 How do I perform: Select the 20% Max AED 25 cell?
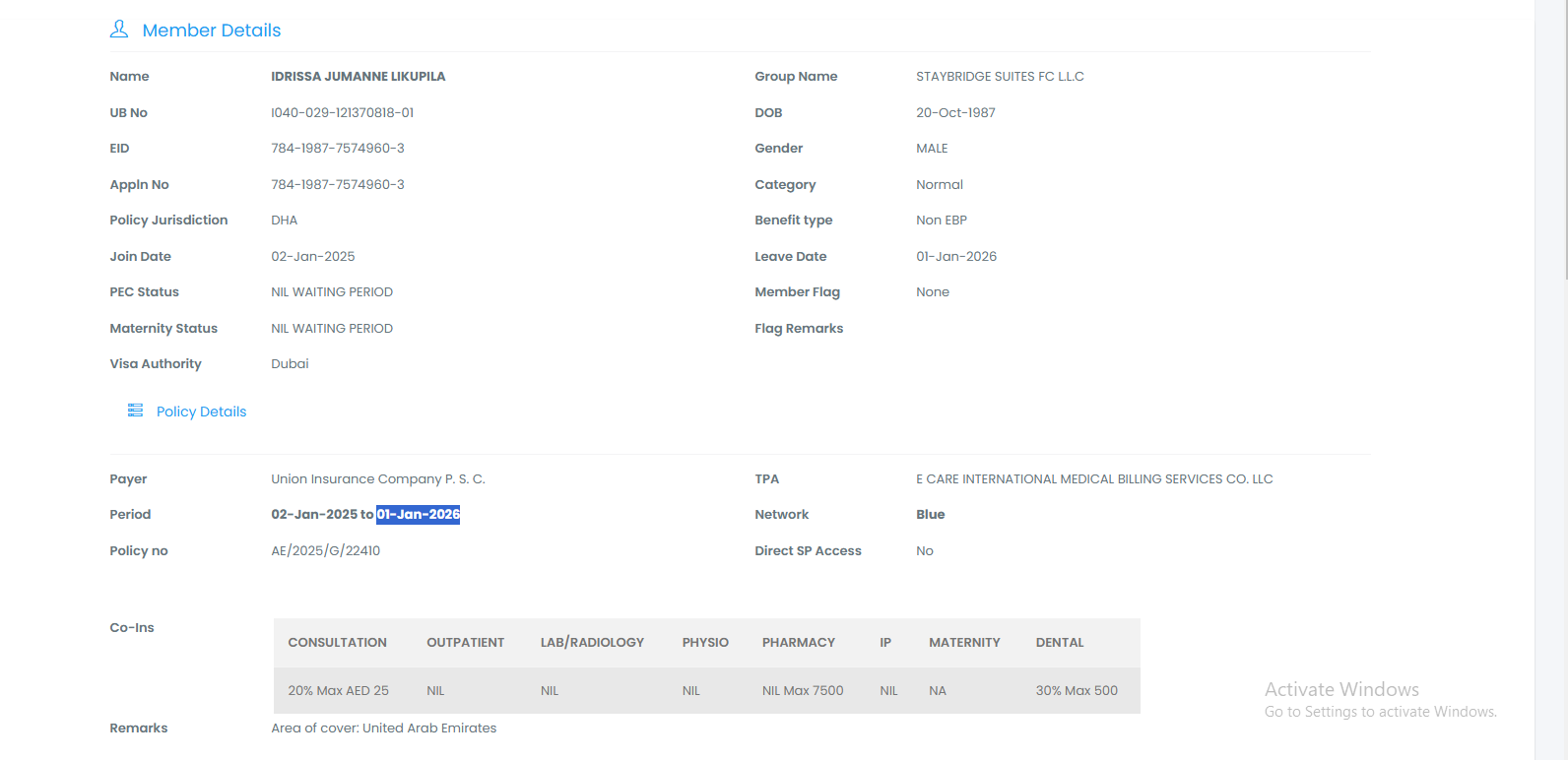click(x=338, y=691)
